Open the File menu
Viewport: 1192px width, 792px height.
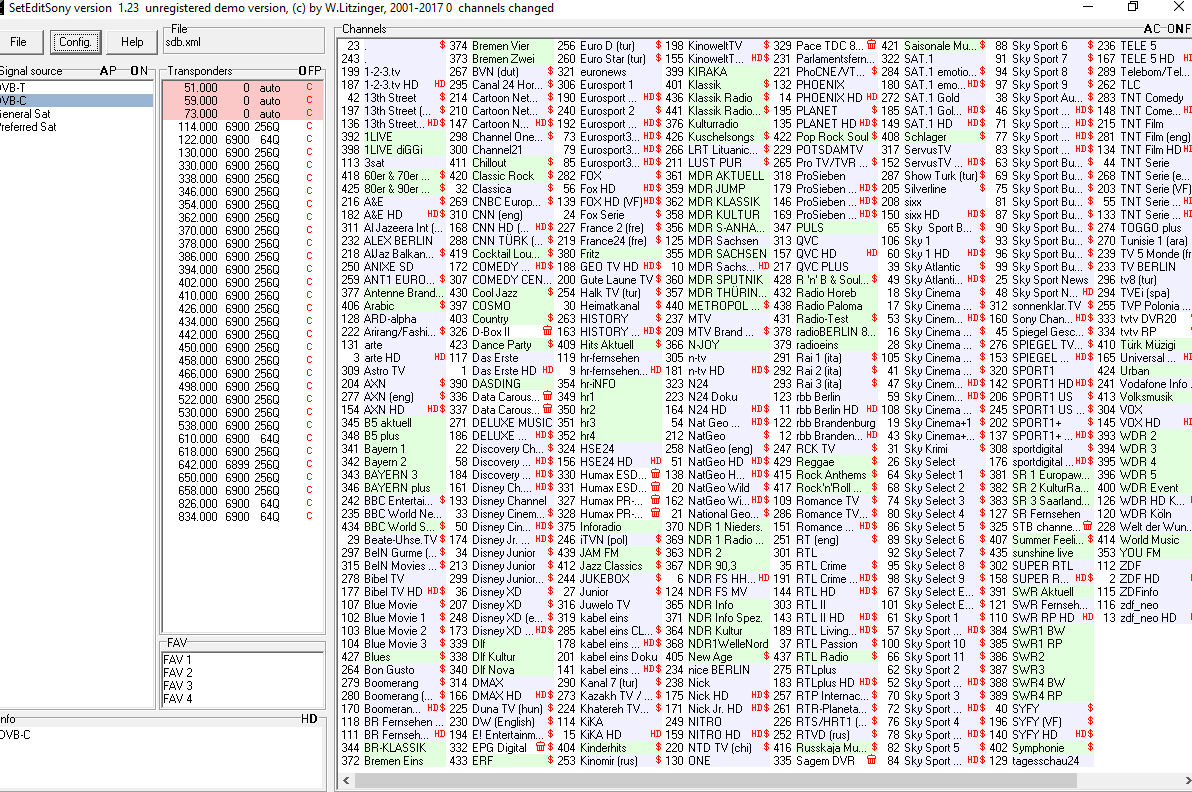(x=19, y=42)
